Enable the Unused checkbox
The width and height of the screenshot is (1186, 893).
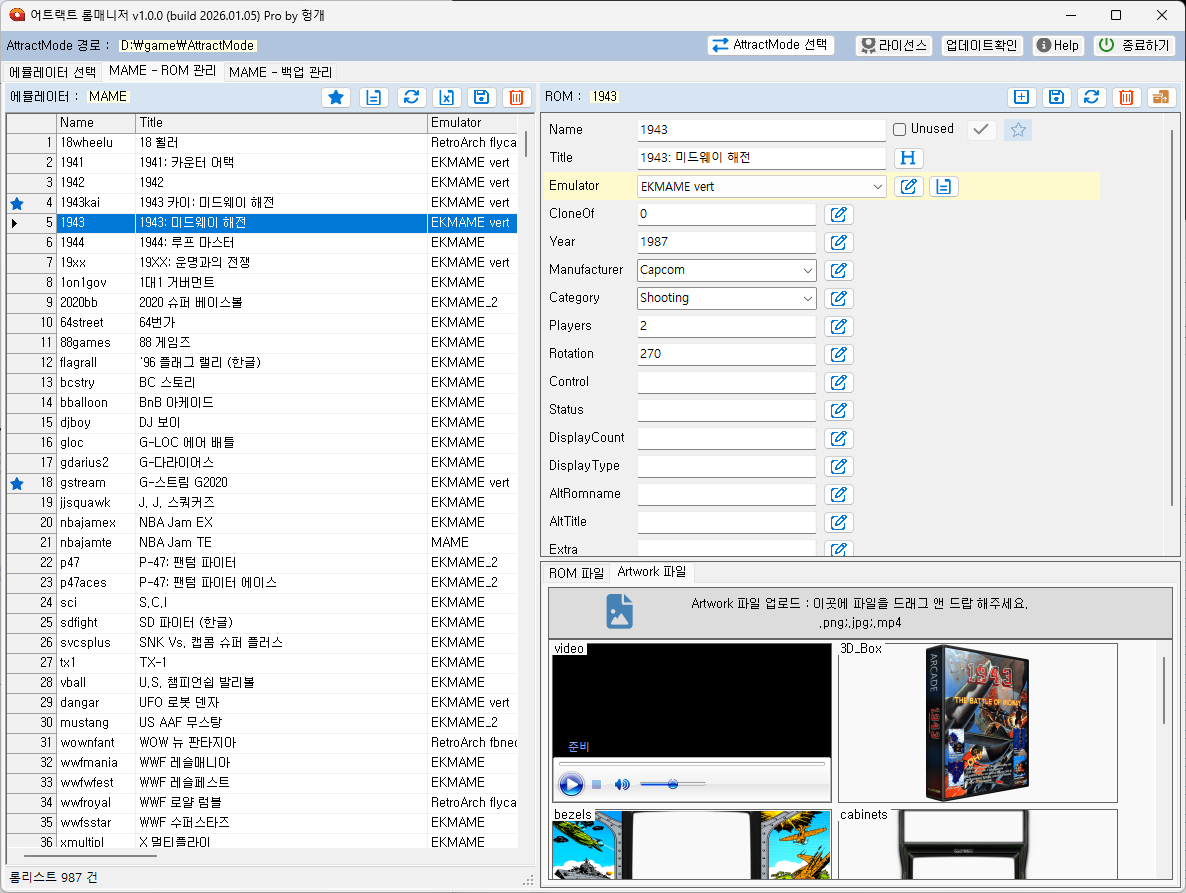click(x=899, y=129)
